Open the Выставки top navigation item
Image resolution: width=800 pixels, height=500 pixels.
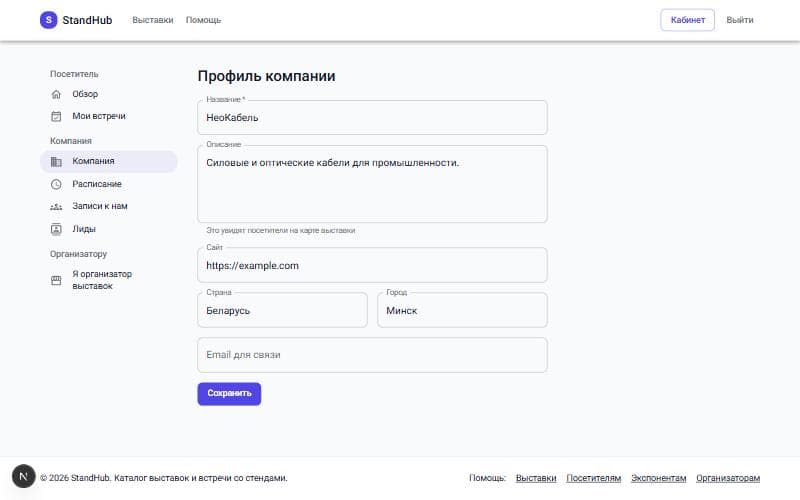point(153,20)
